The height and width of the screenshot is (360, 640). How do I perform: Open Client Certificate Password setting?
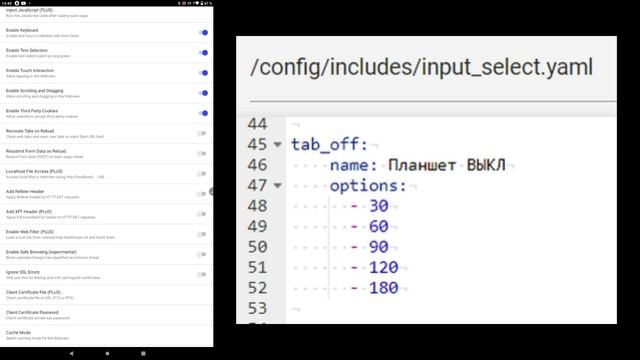click(x=107, y=315)
